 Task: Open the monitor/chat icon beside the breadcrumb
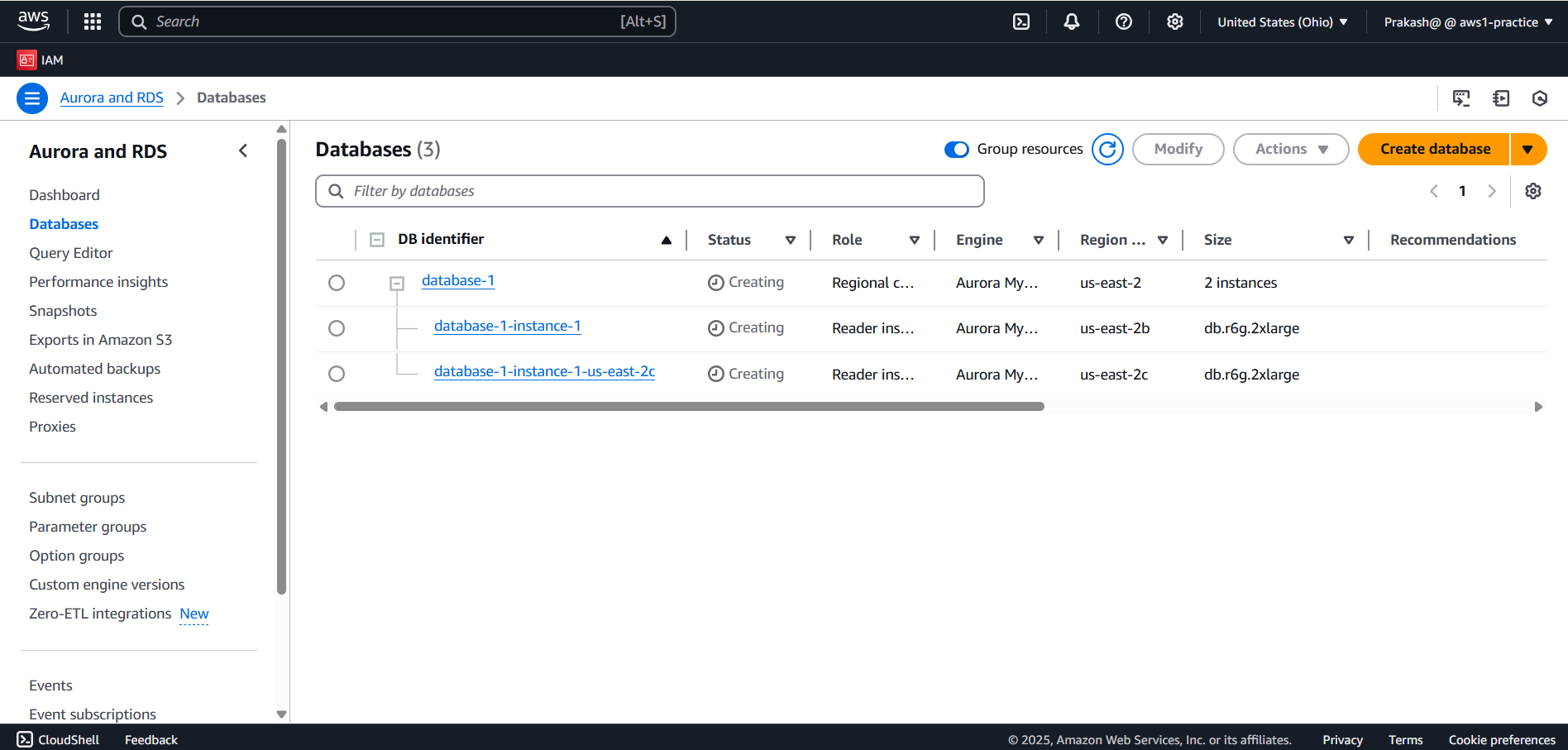pos(1461,98)
